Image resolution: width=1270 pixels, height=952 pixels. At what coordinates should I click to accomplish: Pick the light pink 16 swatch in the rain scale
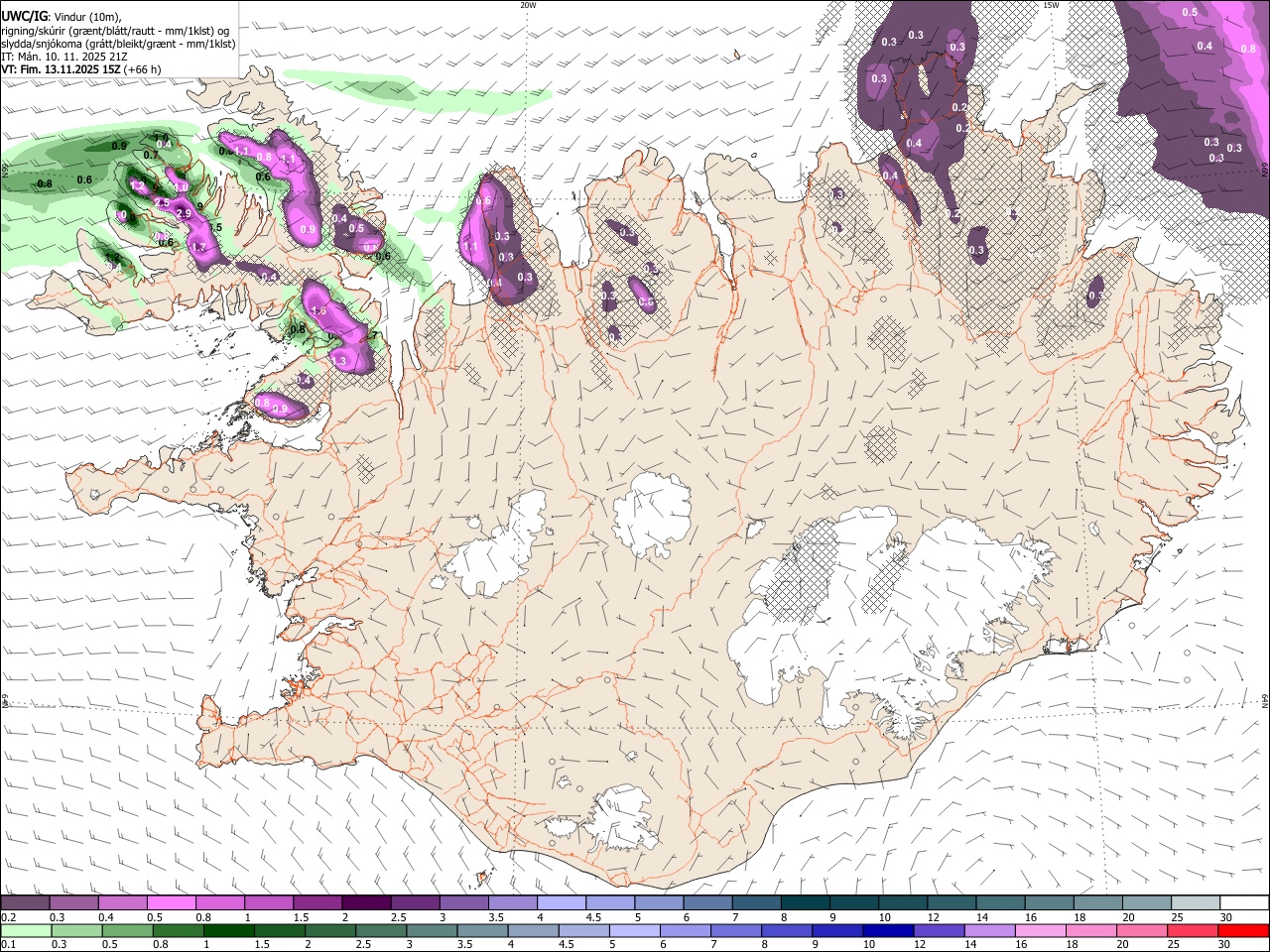1041,931
